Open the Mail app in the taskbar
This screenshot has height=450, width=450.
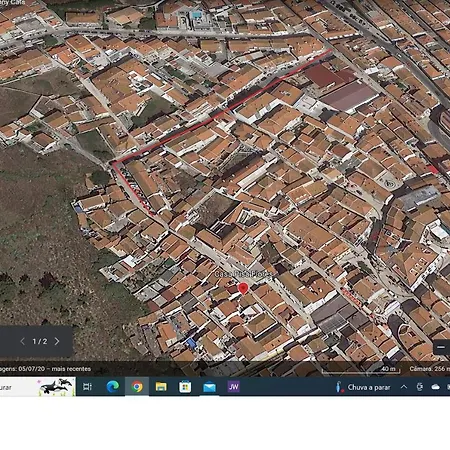coord(210,387)
